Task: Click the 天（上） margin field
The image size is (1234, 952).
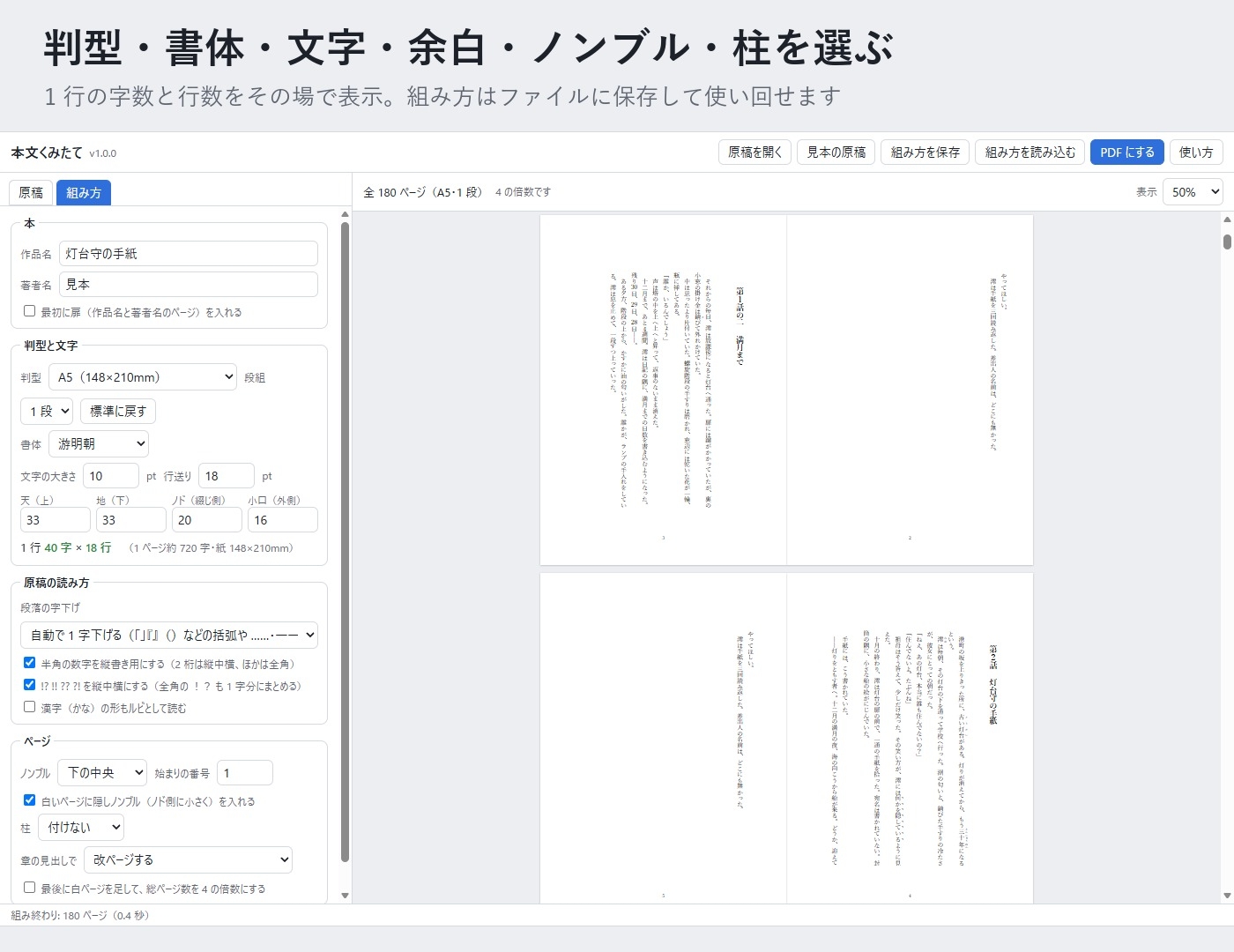Action: click(56, 520)
